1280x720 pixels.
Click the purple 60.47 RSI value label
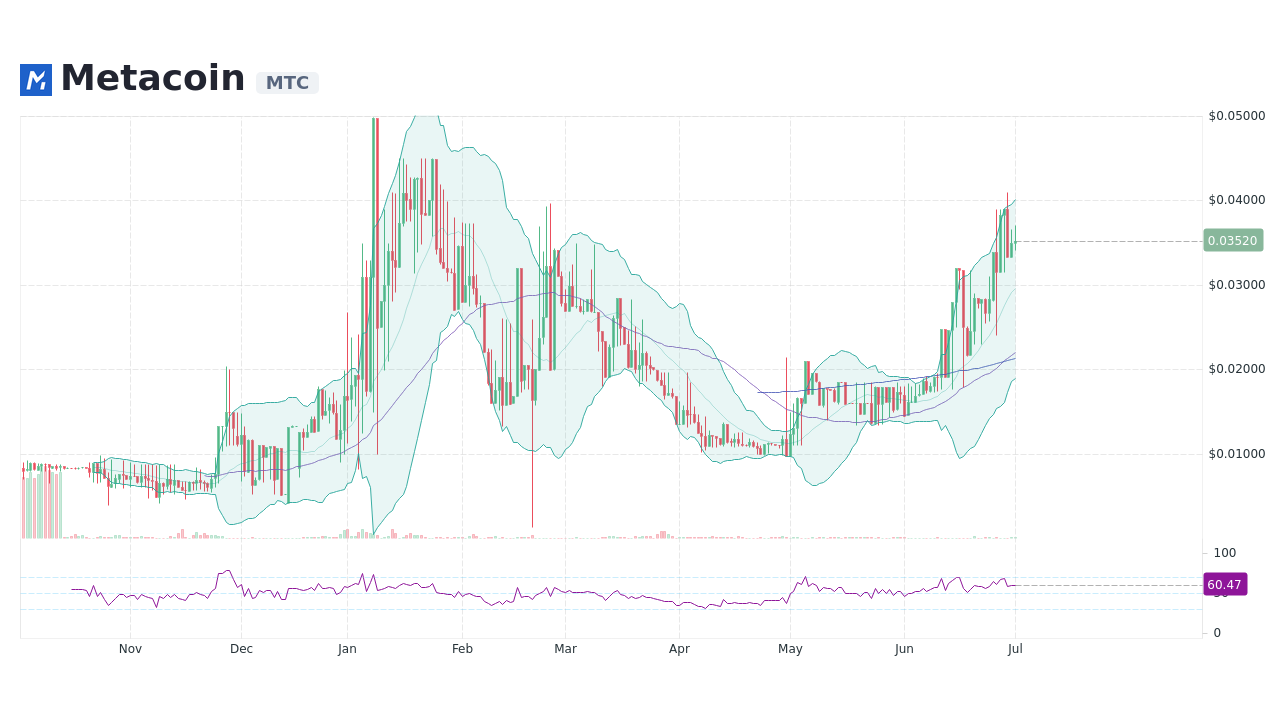[1224, 584]
